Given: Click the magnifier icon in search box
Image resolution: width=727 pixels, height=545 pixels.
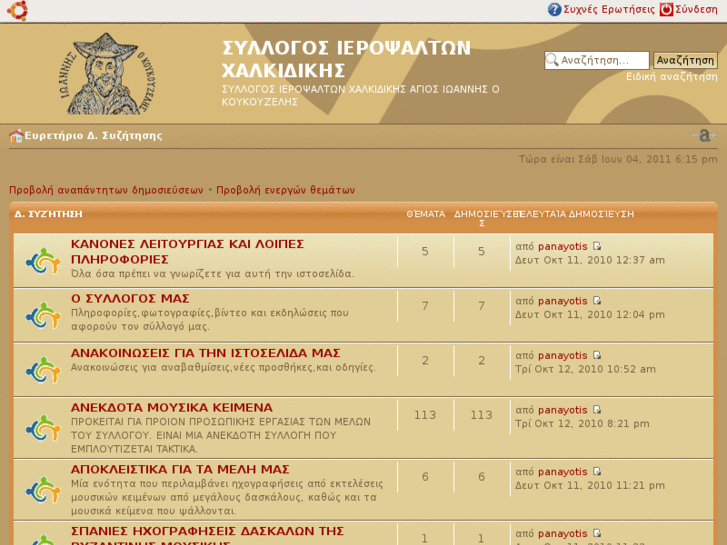Looking at the screenshot, I should tap(552, 60).
